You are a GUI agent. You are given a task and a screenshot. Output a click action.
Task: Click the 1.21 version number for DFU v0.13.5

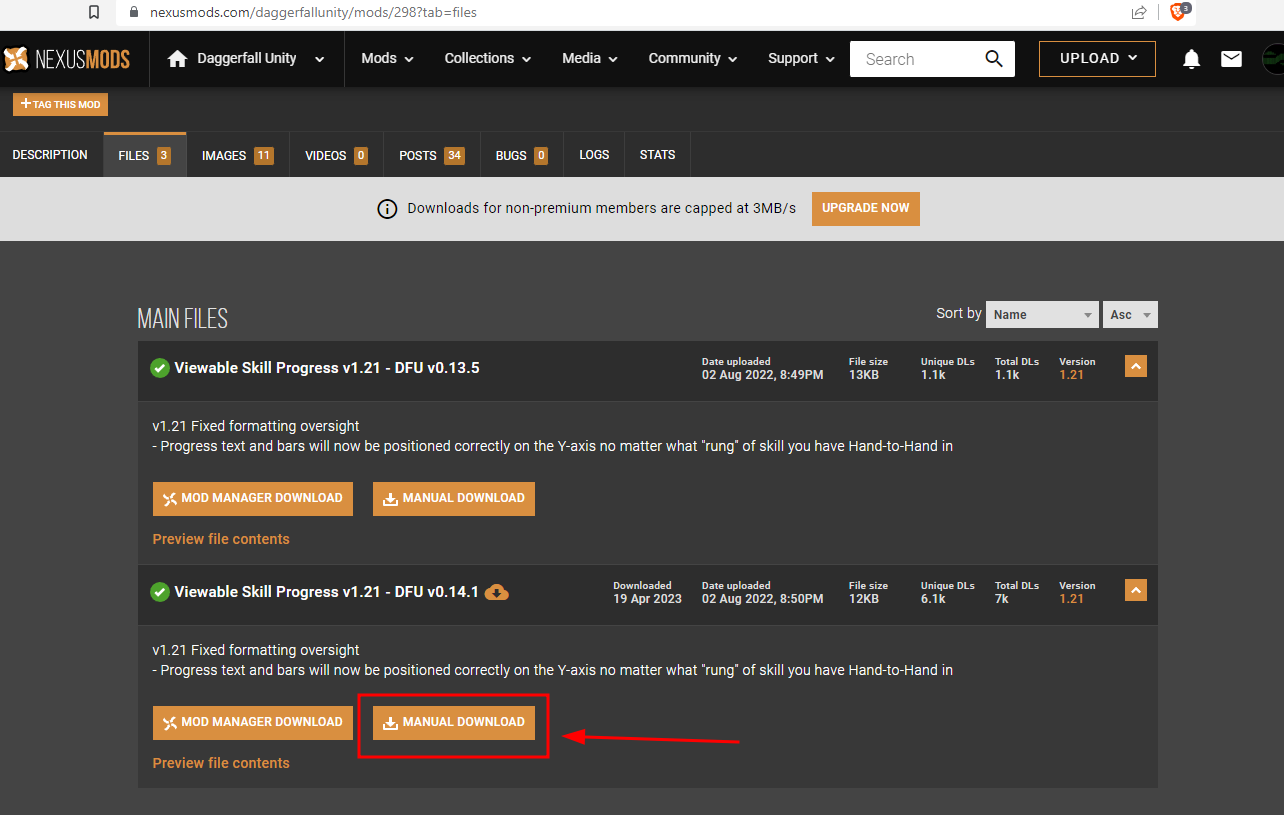coord(1071,375)
